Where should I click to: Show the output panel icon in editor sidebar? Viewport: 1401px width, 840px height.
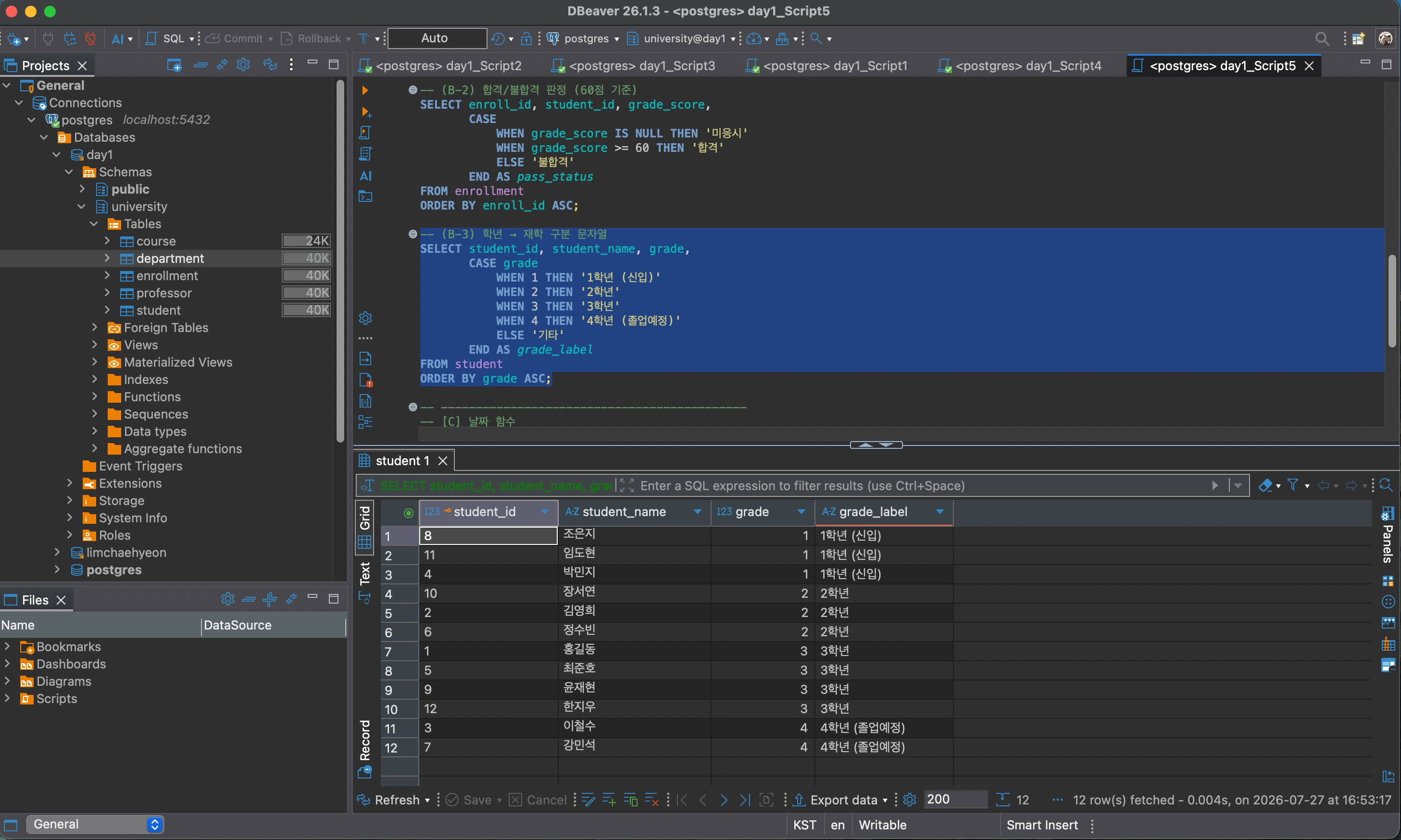pyautogui.click(x=365, y=359)
